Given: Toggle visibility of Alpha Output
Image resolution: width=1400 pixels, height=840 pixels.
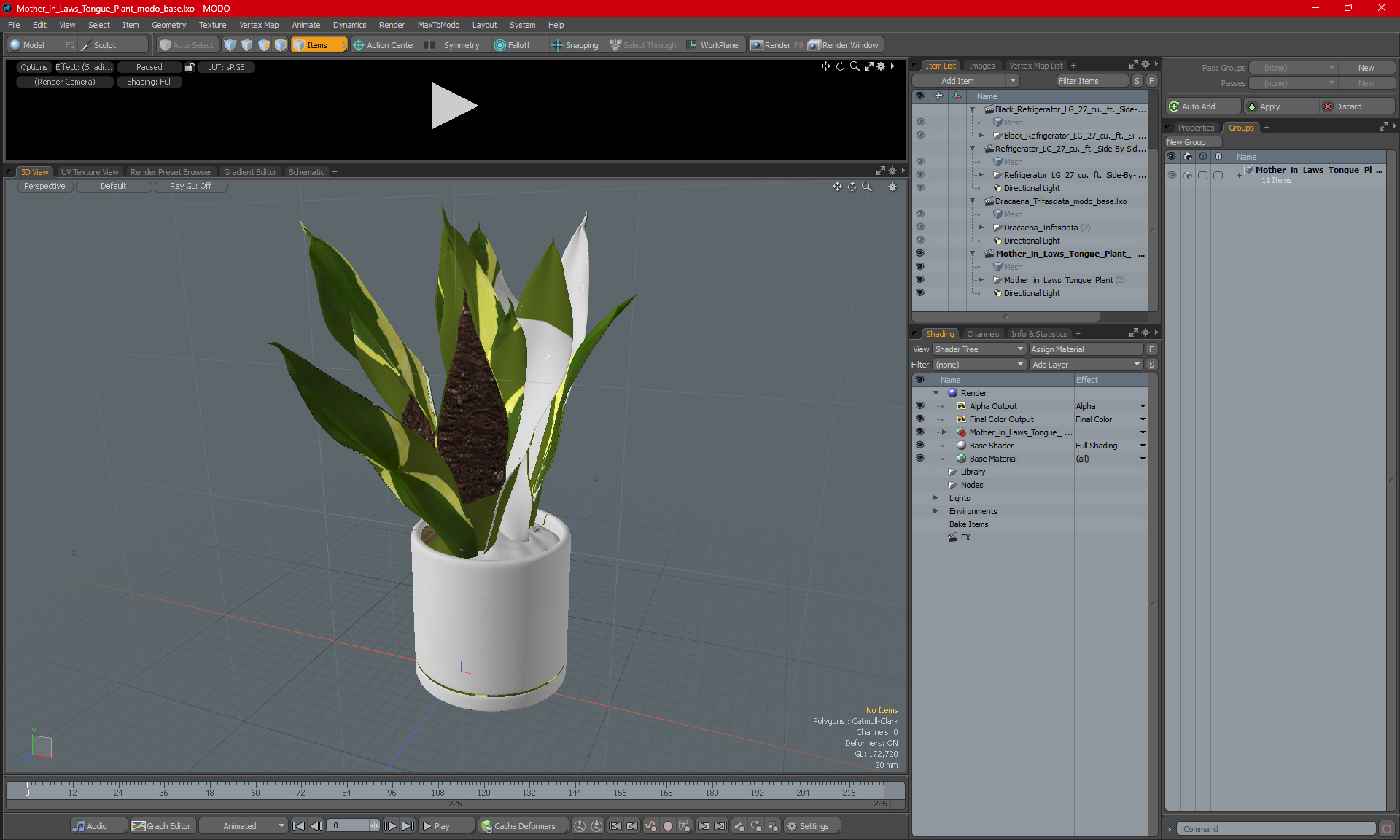Looking at the screenshot, I should pos(919,406).
